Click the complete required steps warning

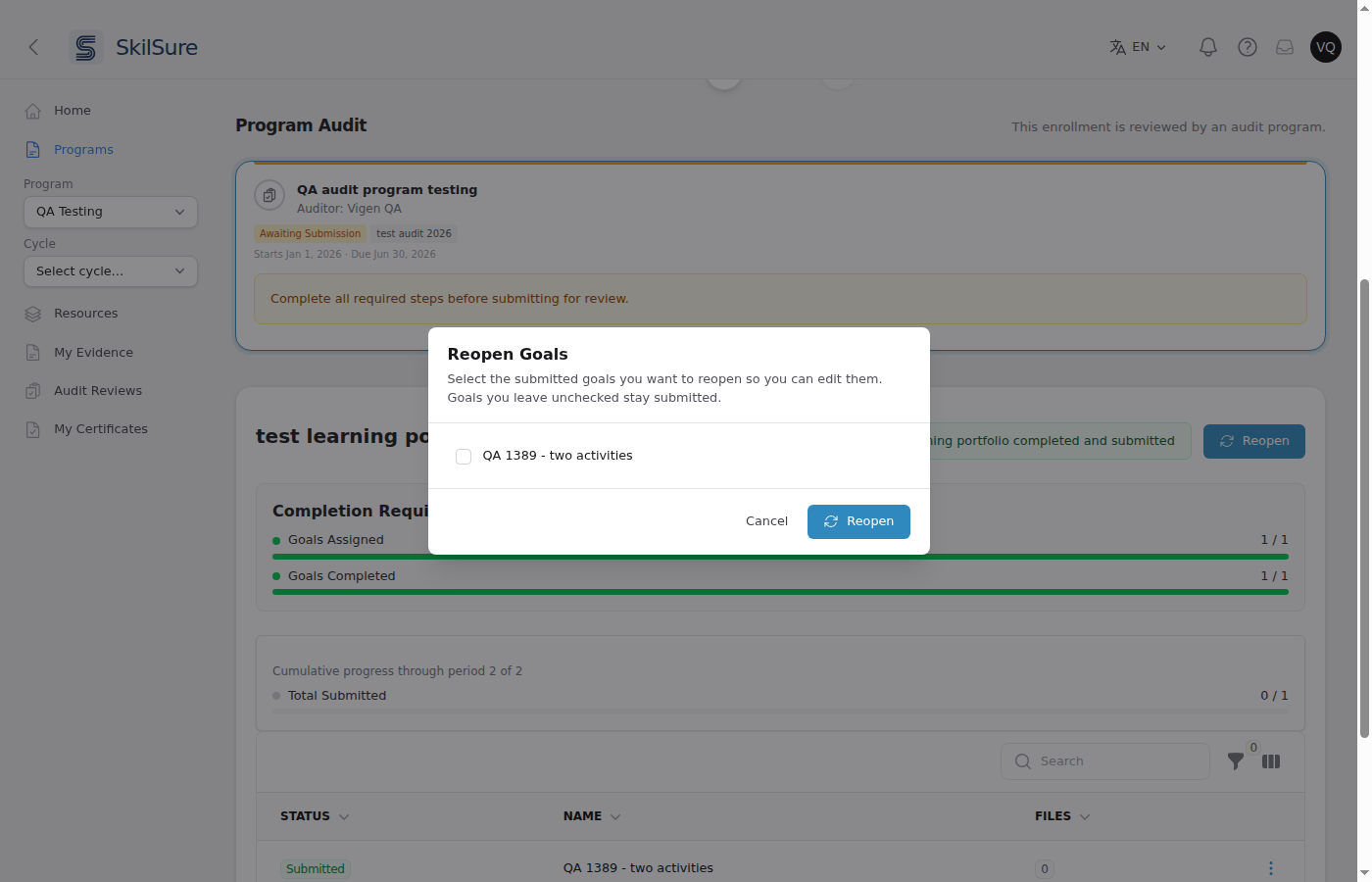click(780, 299)
